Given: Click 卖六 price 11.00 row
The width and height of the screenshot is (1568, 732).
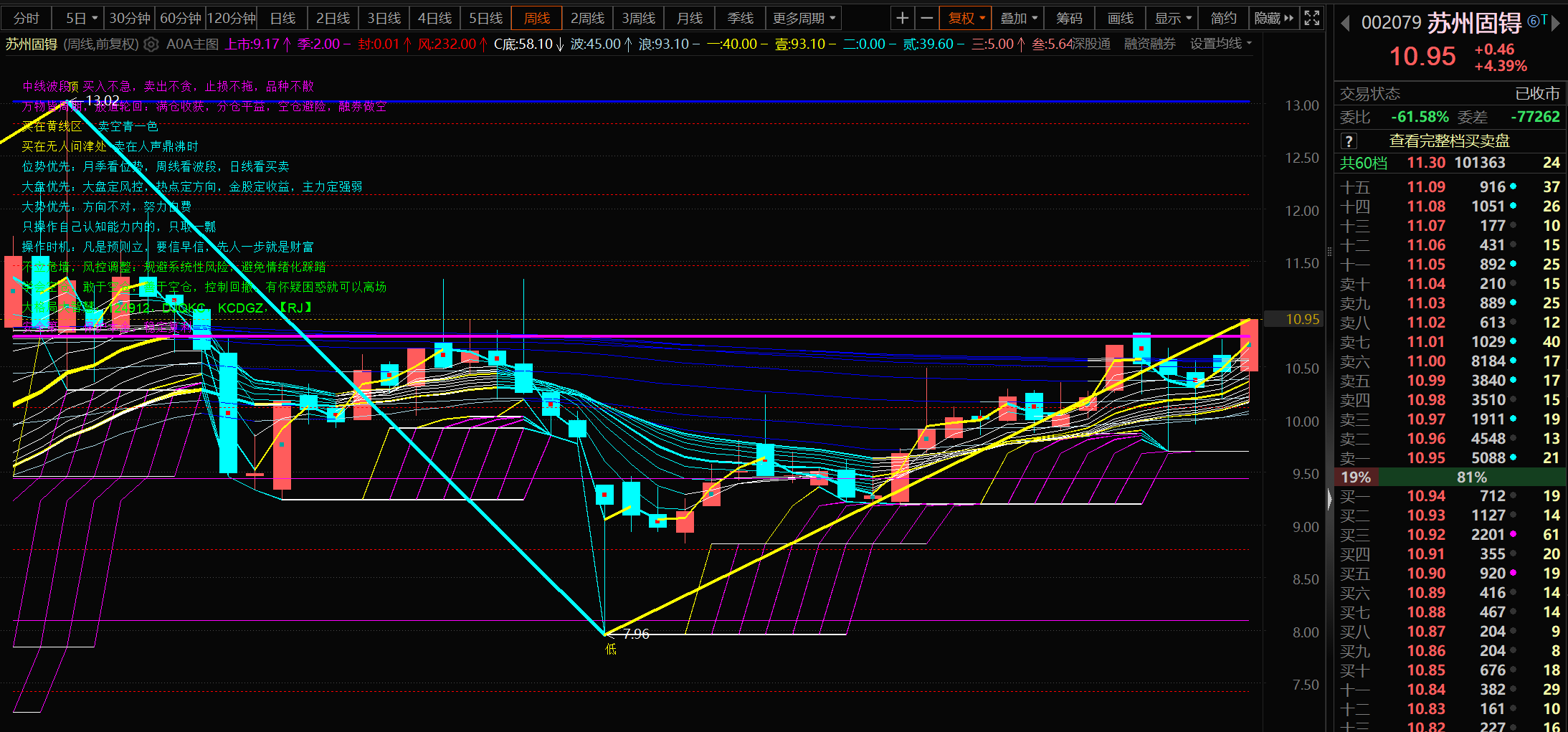Looking at the screenshot, I should pos(1450,361).
